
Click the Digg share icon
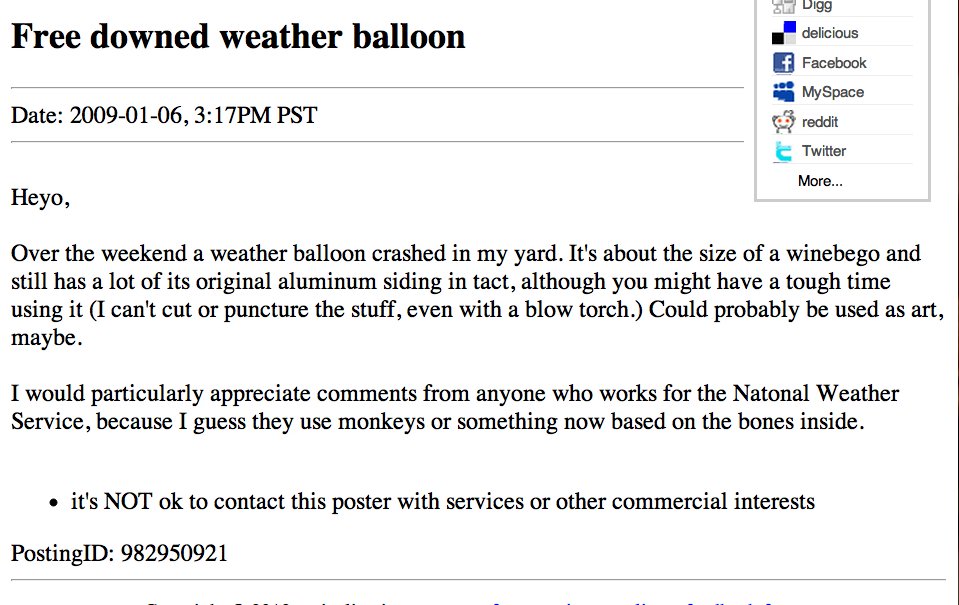click(783, 6)
